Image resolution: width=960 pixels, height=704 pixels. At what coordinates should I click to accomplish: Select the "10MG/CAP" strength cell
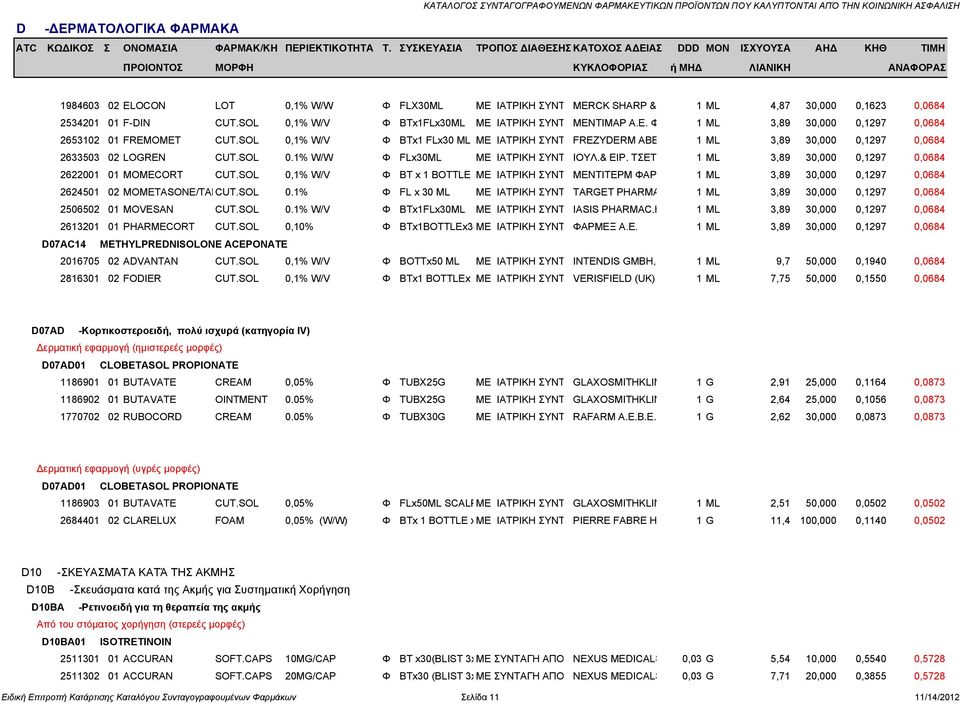click(310, 659)
